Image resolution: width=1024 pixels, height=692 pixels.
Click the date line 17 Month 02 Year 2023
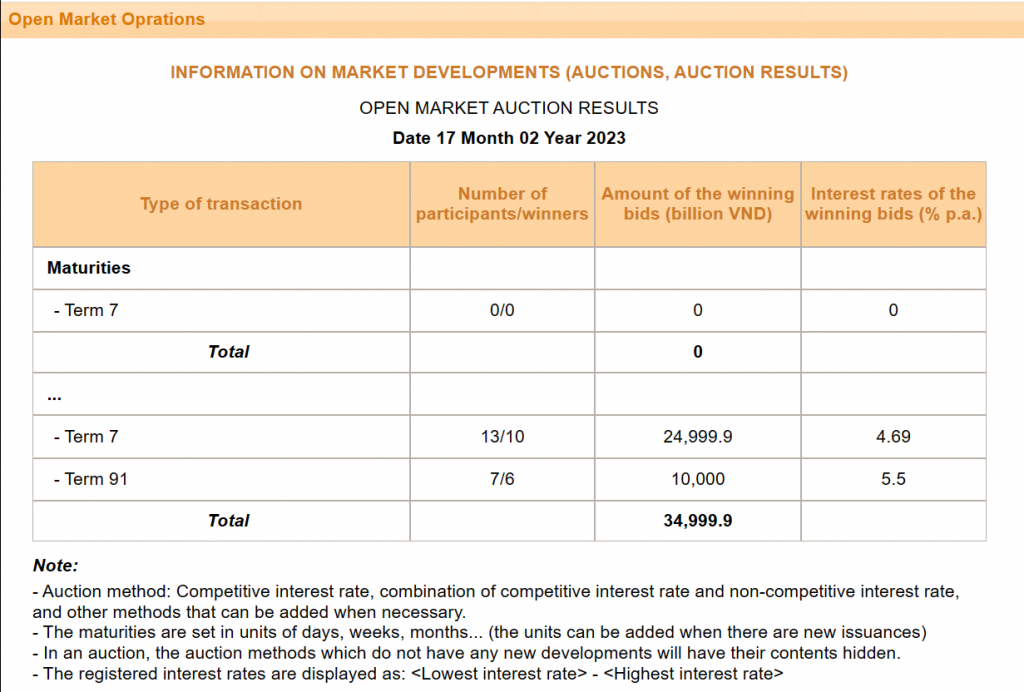click(x=509, y=138)
